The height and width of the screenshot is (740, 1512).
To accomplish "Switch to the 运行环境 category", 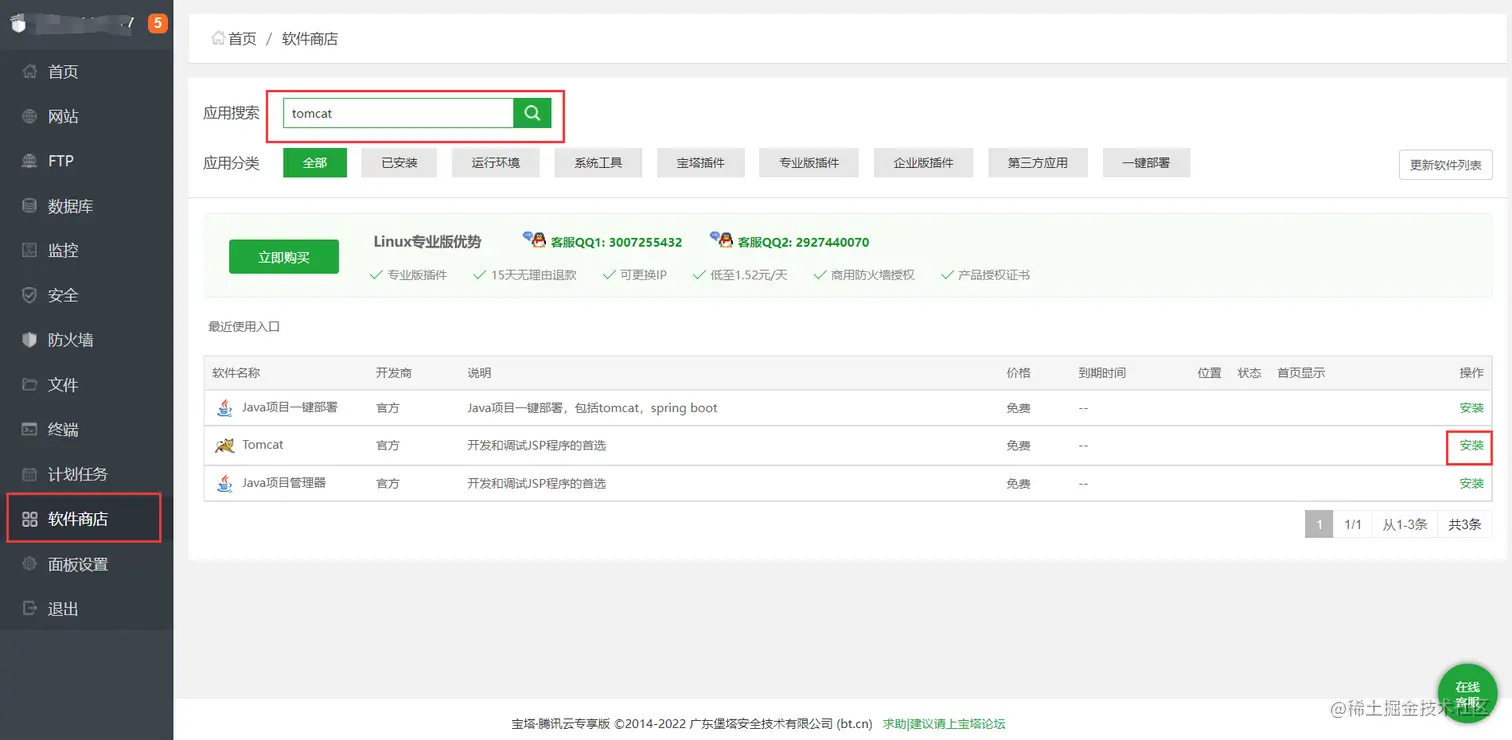I will pos(496,163).
